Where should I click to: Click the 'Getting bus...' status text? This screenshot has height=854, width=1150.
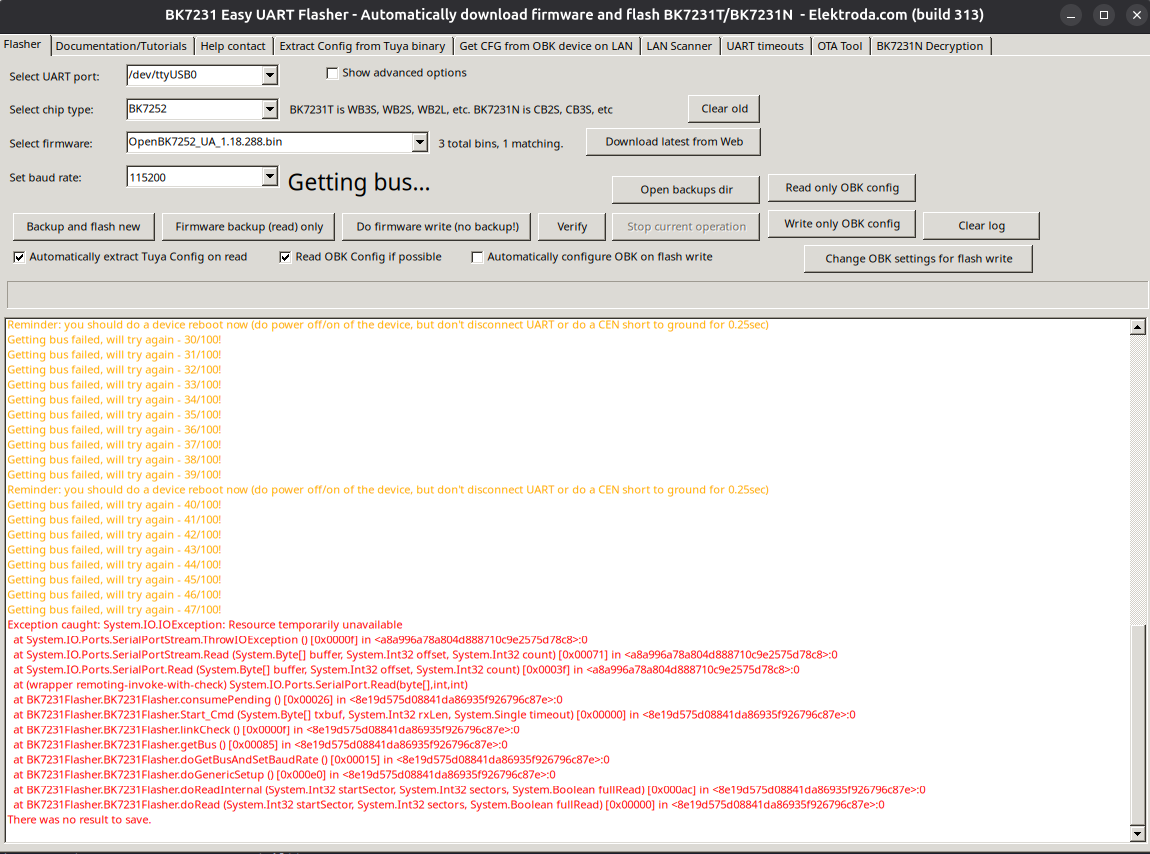click(359, 182)
